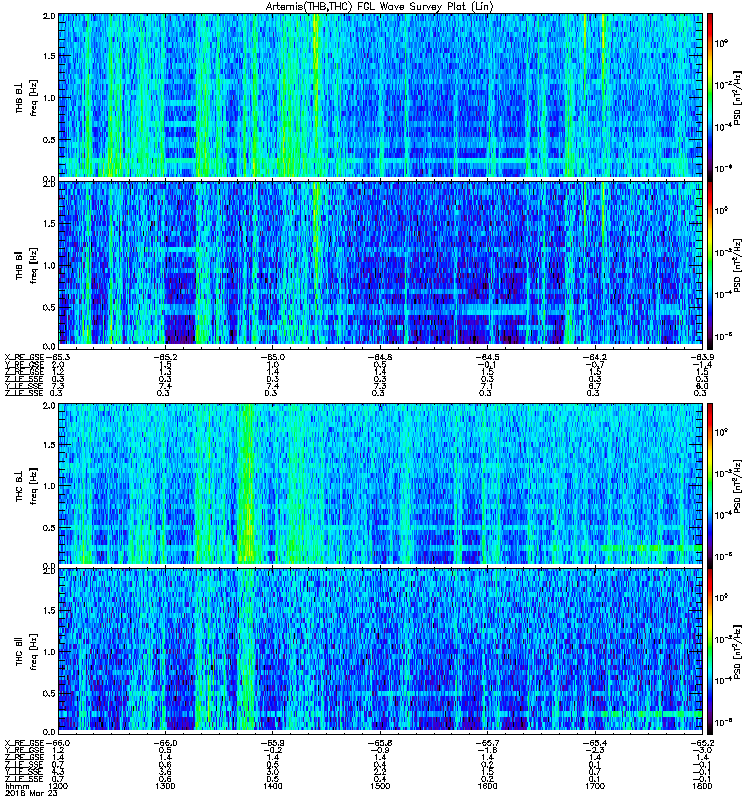
Task: Click the '1700' time label
Action: (x=594, y=786)
